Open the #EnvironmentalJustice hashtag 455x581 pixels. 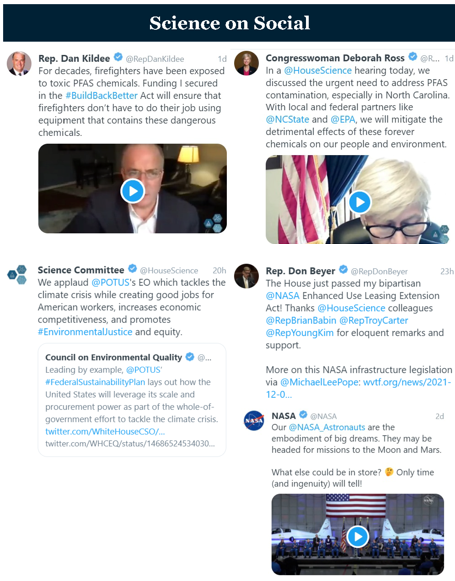click(85, 332)
